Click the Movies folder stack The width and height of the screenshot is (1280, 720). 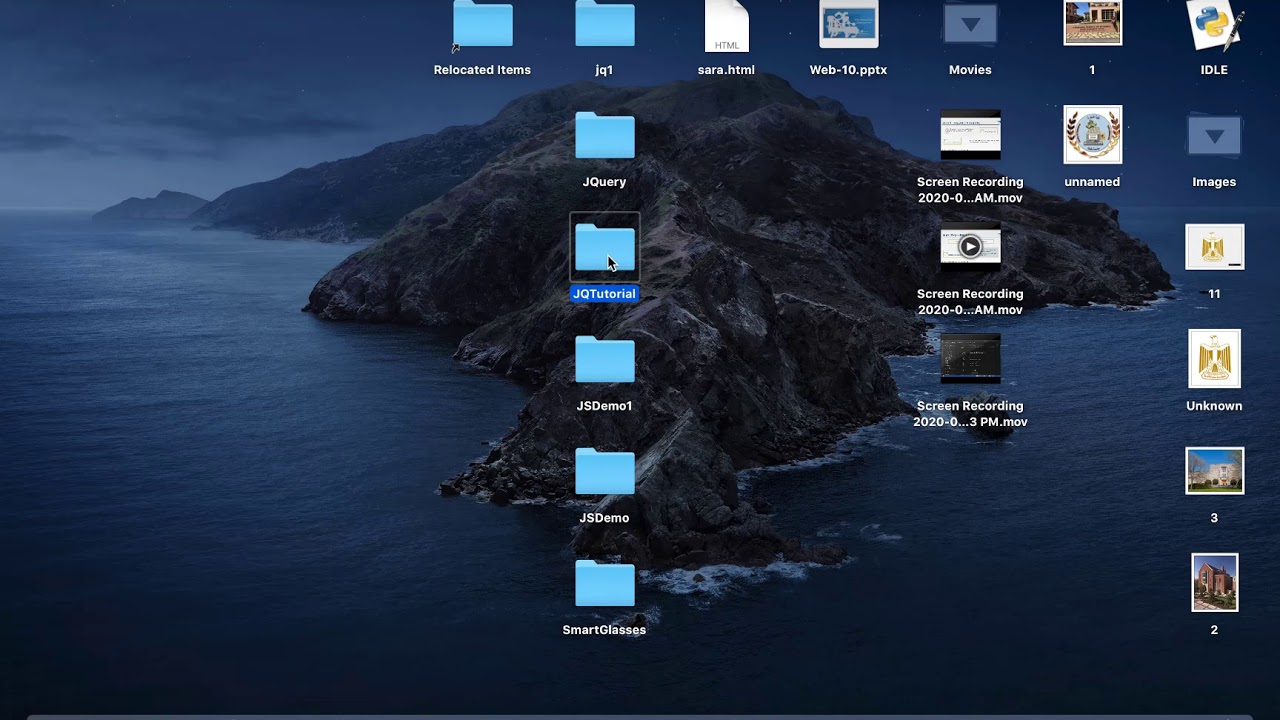coord(970,25)
